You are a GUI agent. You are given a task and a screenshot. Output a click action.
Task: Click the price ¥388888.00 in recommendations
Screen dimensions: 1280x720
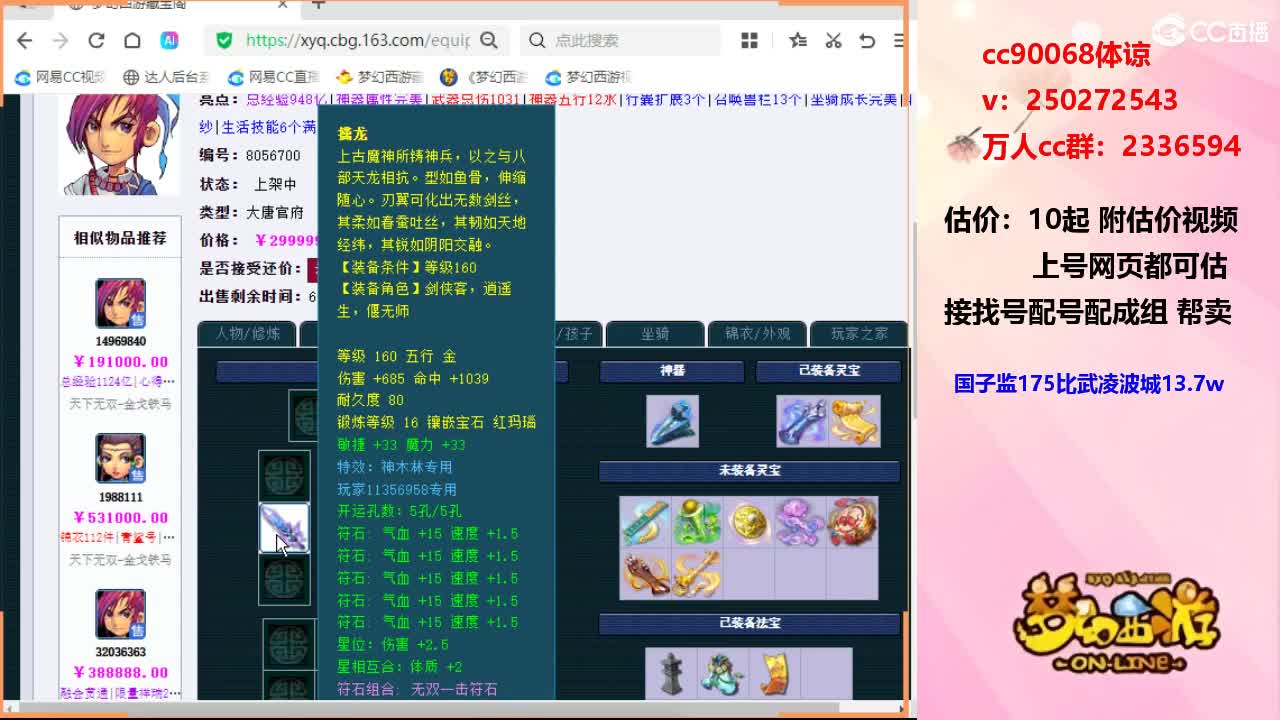[121, 673]
